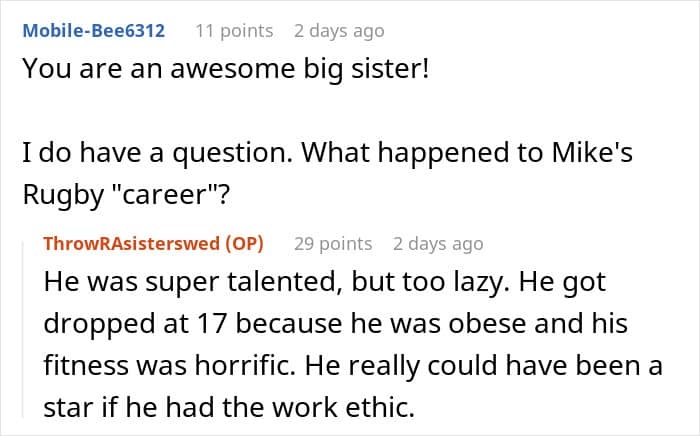Click the 'I do have a question' line
This screenshot has height=436, width=700.
327,152
